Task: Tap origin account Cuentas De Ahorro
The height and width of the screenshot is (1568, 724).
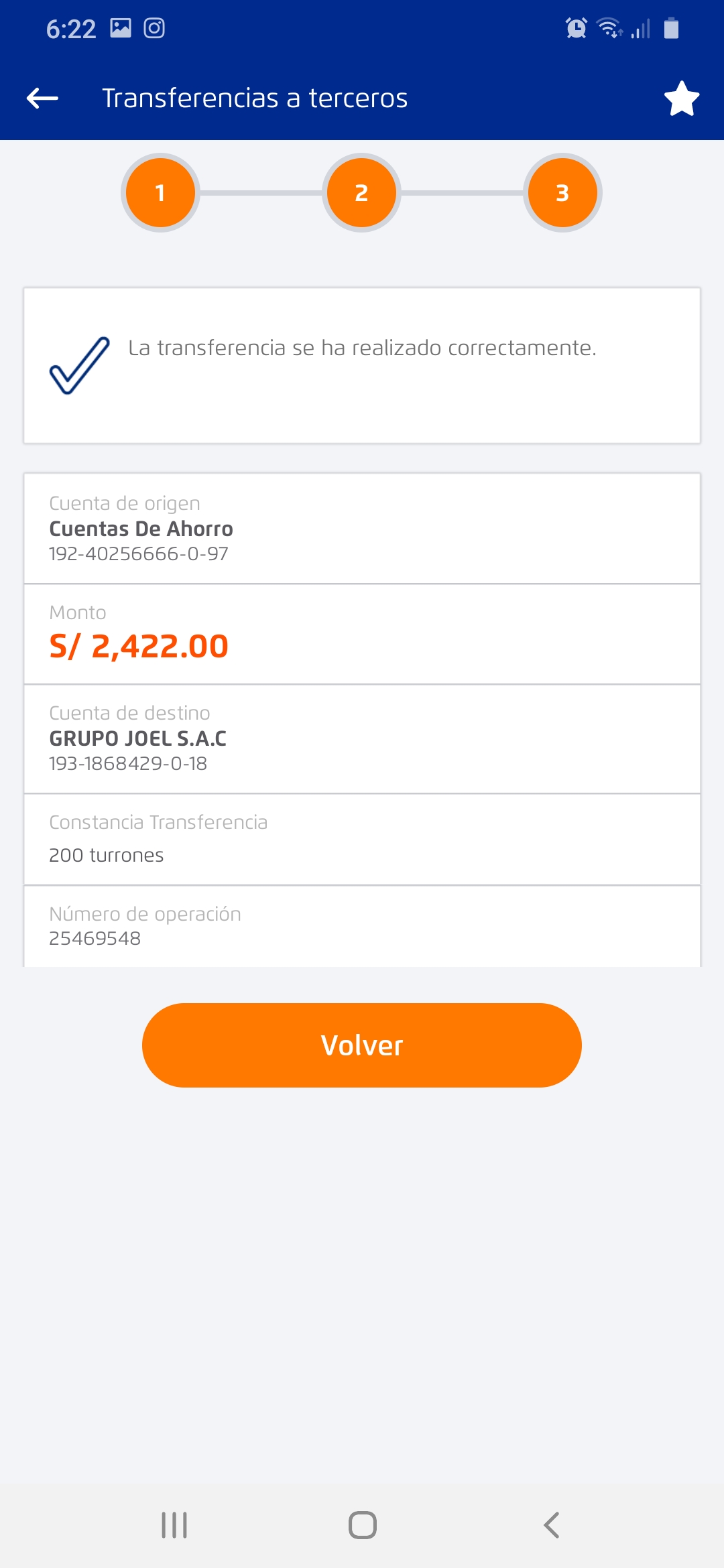Action: pos(141,529)
